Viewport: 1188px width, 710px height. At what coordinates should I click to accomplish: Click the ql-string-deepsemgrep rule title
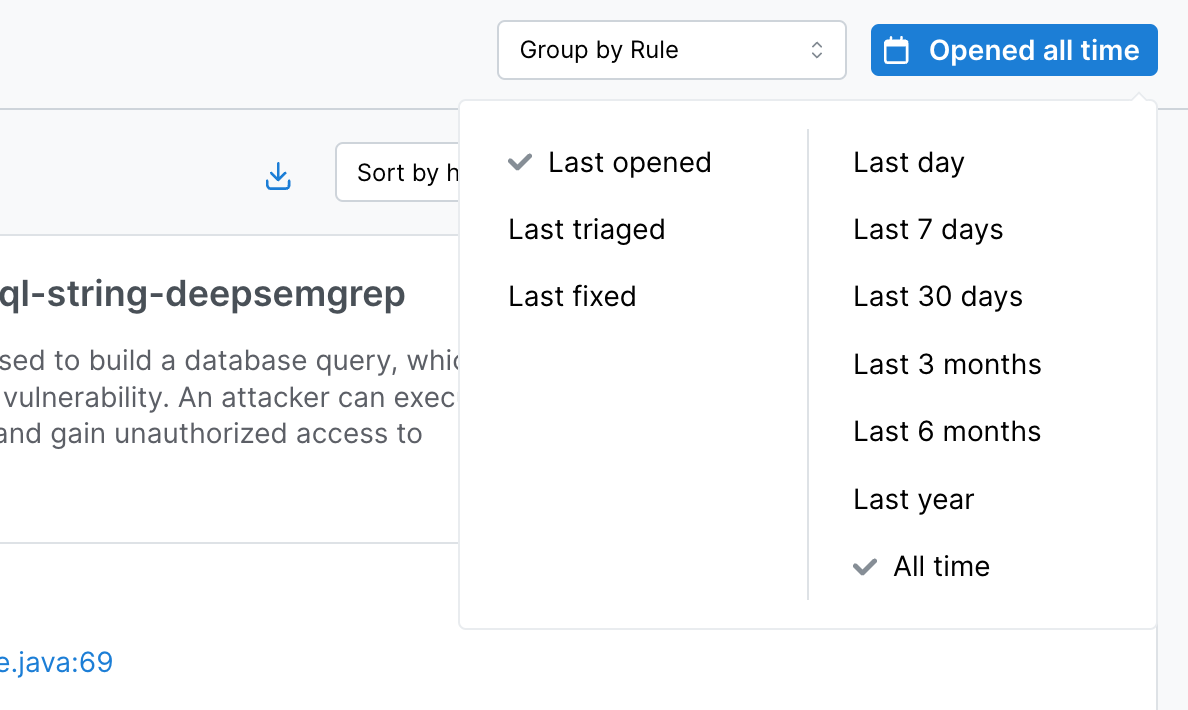[202, 294]
